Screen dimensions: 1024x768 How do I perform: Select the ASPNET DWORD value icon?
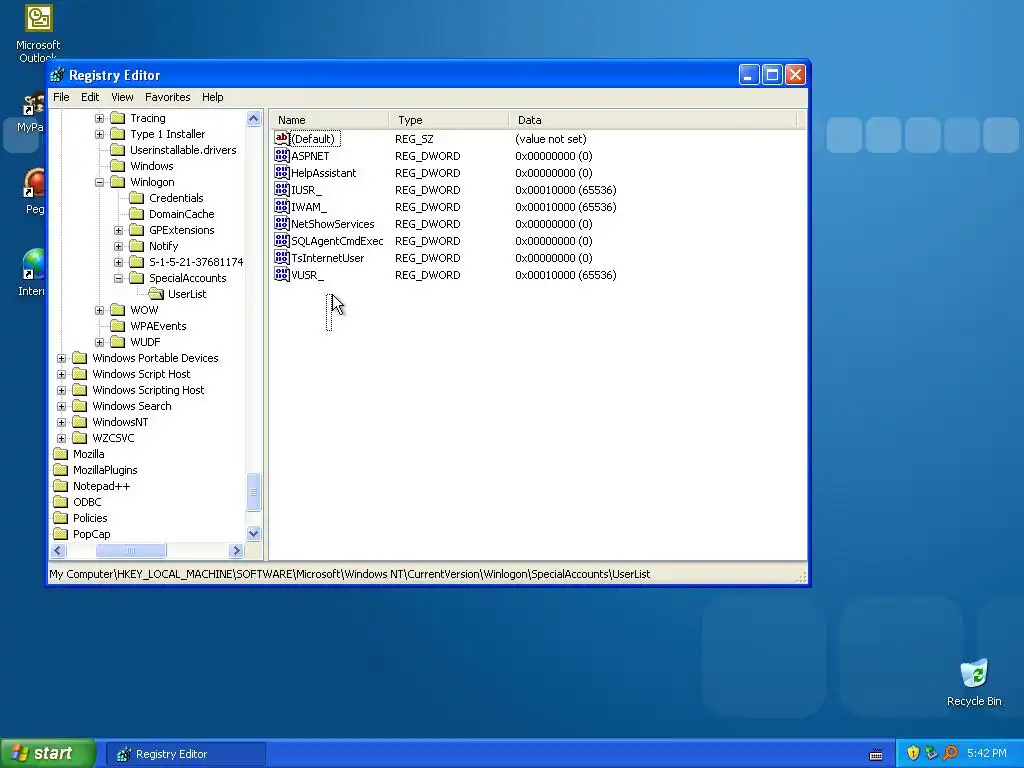(281, 155)
